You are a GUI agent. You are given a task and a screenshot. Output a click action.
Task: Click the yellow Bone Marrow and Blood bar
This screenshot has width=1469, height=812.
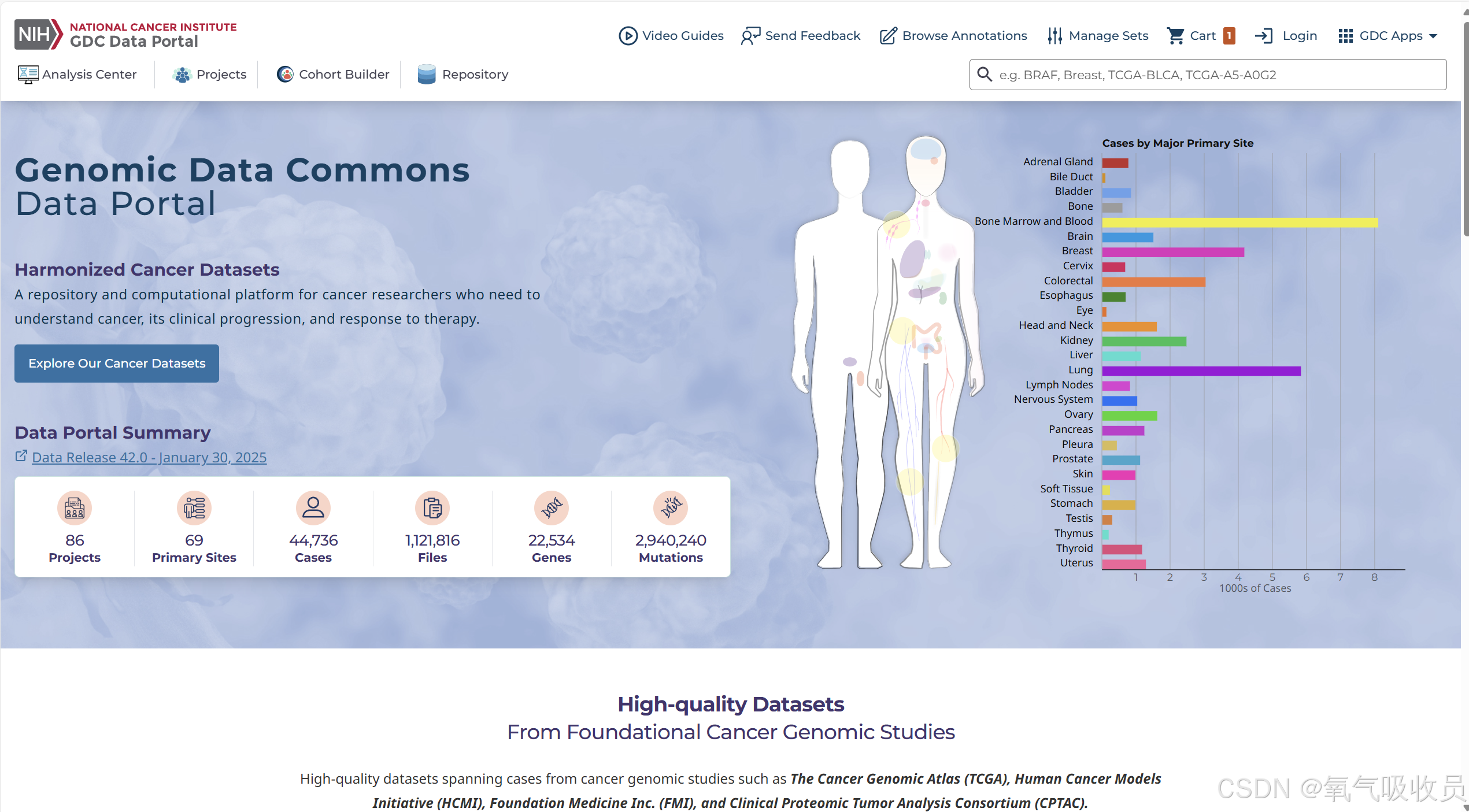coord(1239,223)
